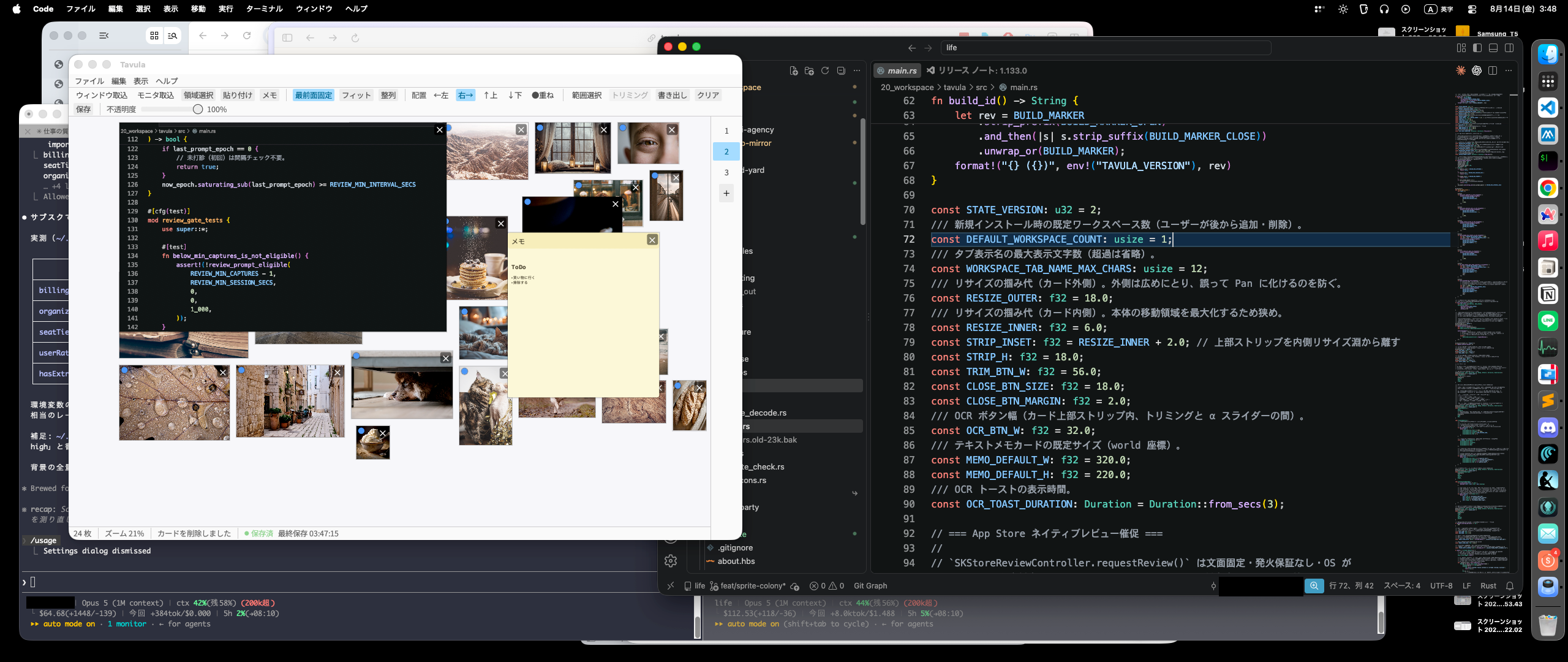This screenshot has height=662, width=1568.
Task: Publish branch cloud icon in status bar
Action: coord(795,586)
